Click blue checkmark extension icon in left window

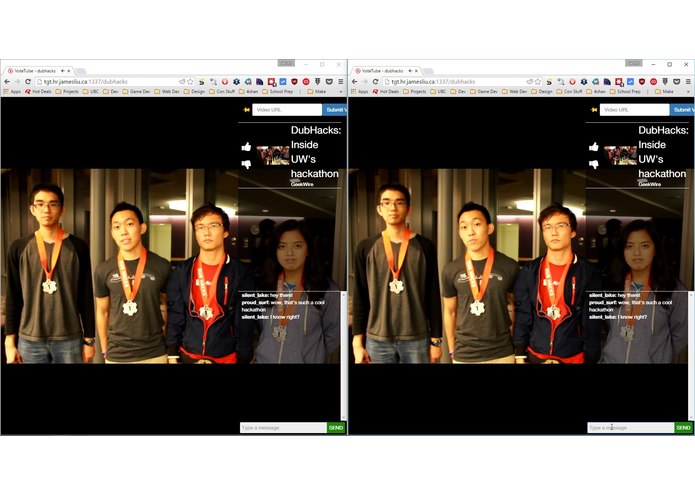283,82
